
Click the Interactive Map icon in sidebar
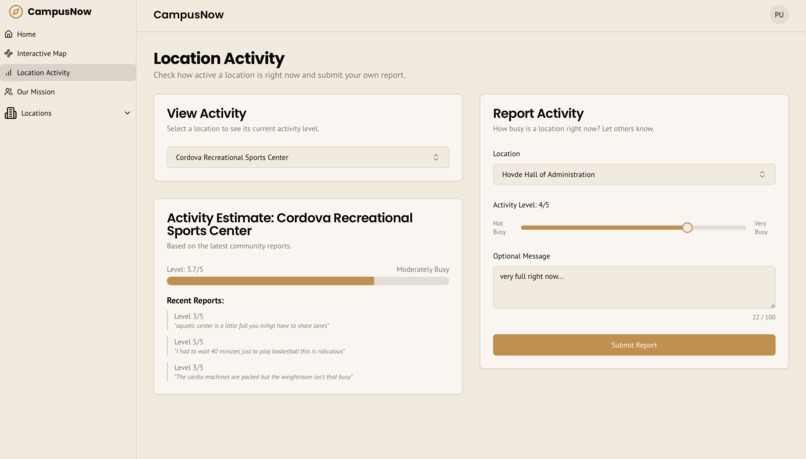[8, 53]
